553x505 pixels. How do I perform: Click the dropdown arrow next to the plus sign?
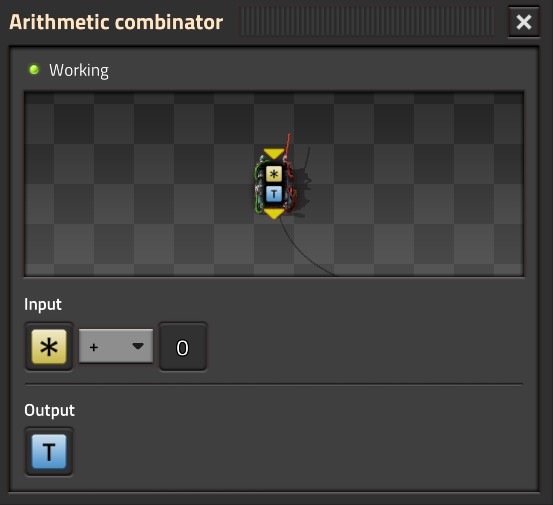[138, 346]
